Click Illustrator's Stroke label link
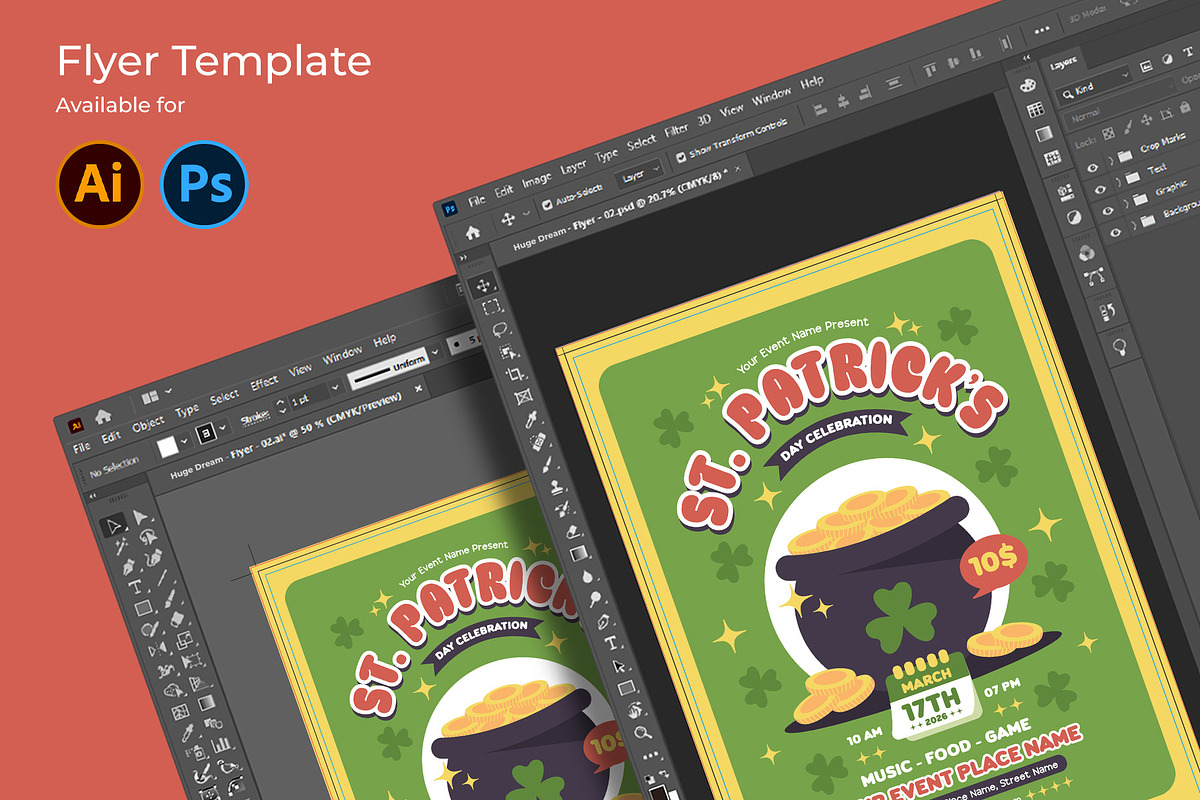Image resolution: width=1200 pixels, height=800 pixels. click(x=255, y=417)
